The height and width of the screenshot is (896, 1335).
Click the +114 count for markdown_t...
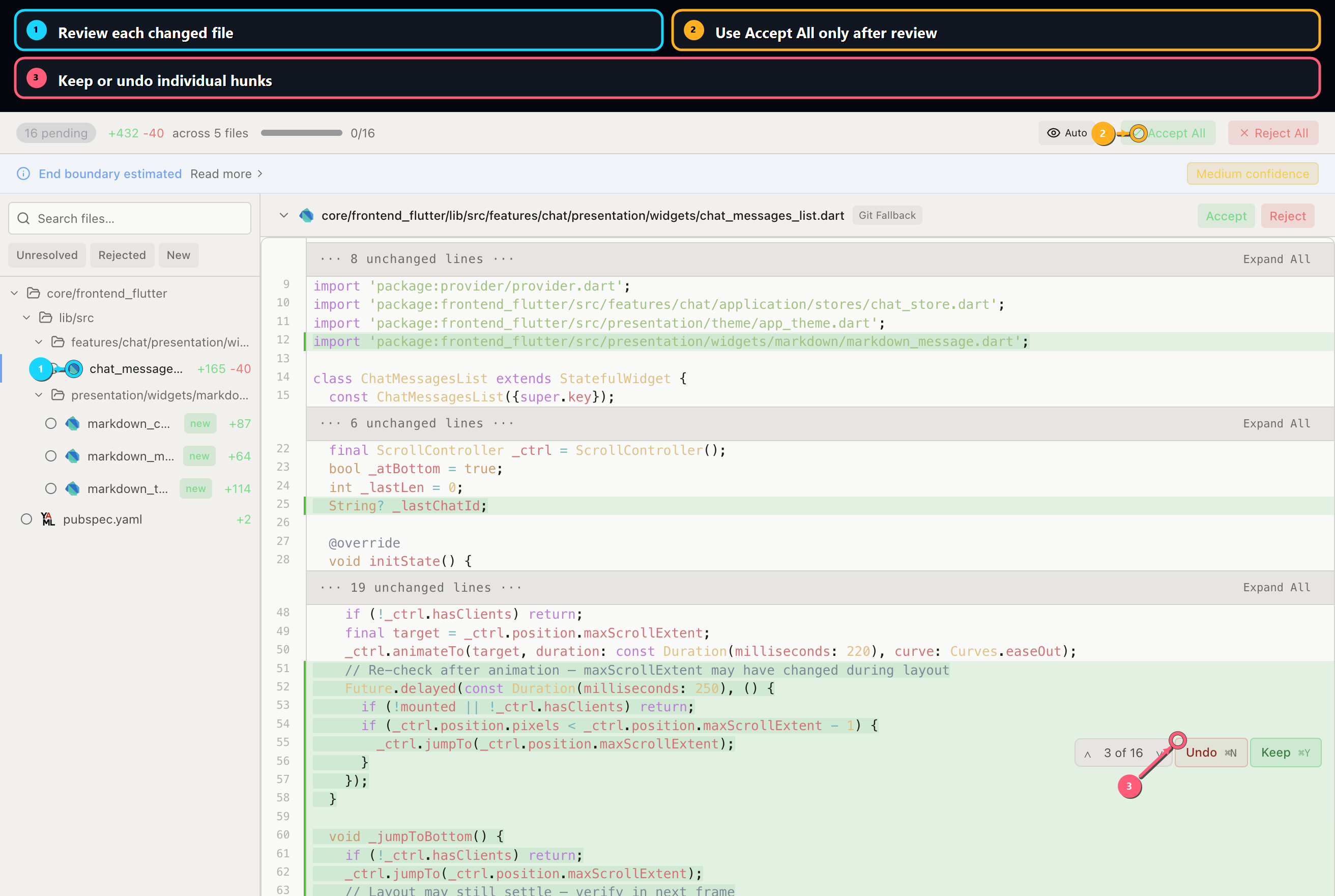click(x=238, y=488)
